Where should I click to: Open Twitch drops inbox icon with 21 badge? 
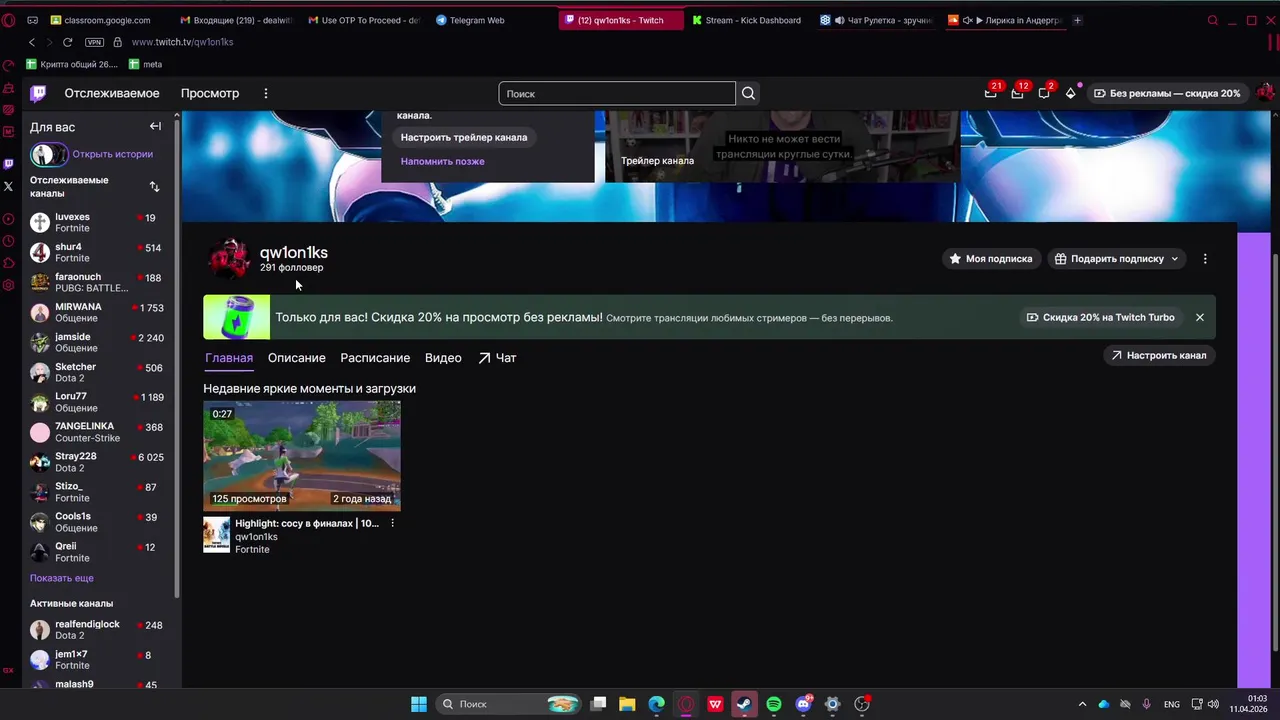point(990,93)
